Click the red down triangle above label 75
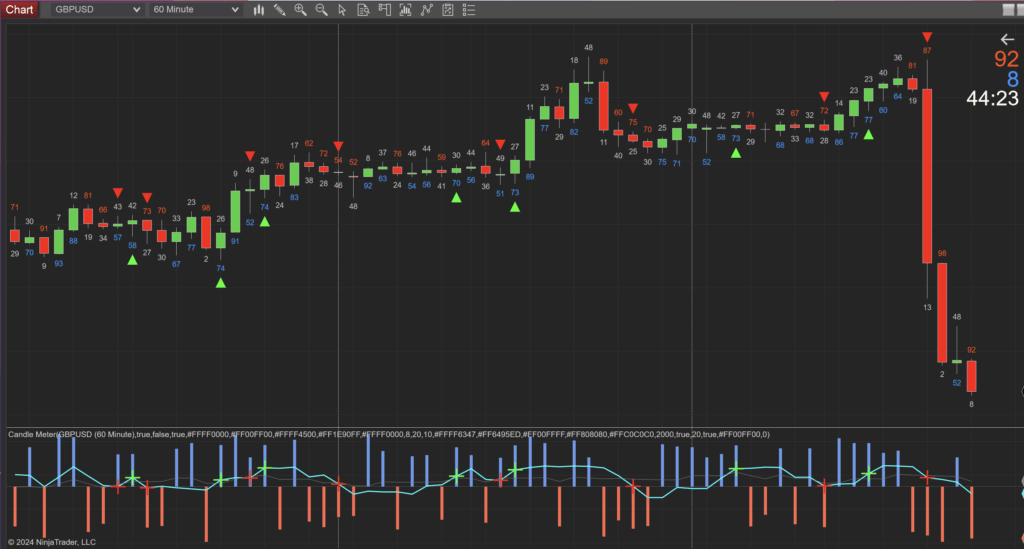Viewport: 1024px width, 549px height. pos(633,108)
